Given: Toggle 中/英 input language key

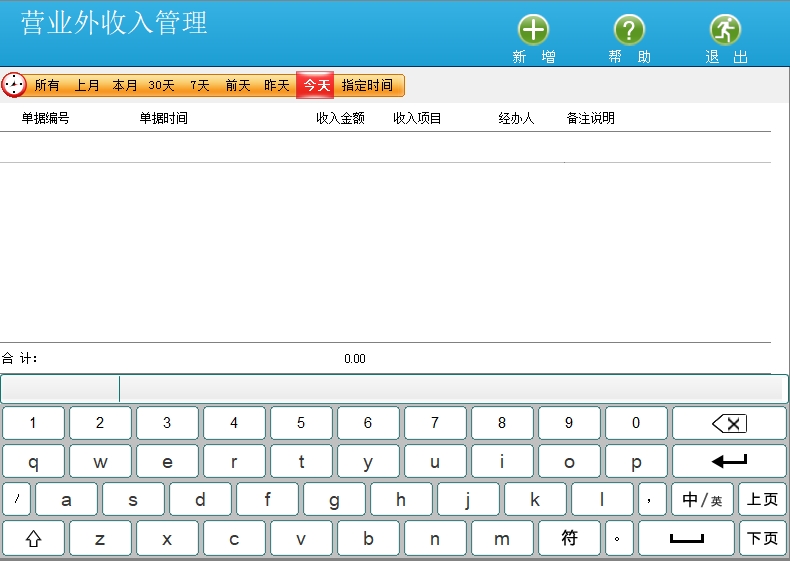Looking at the screenshot, I should pos(702,499).
